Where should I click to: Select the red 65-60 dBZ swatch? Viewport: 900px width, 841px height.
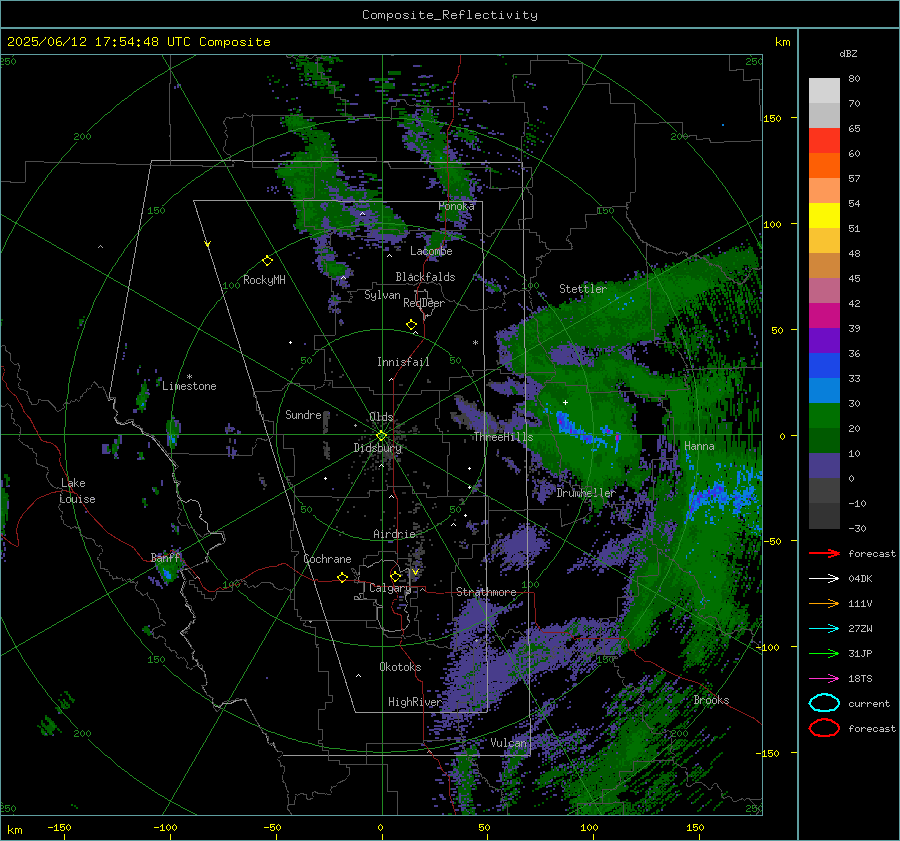pyautogui.click(x=824, y=140)
